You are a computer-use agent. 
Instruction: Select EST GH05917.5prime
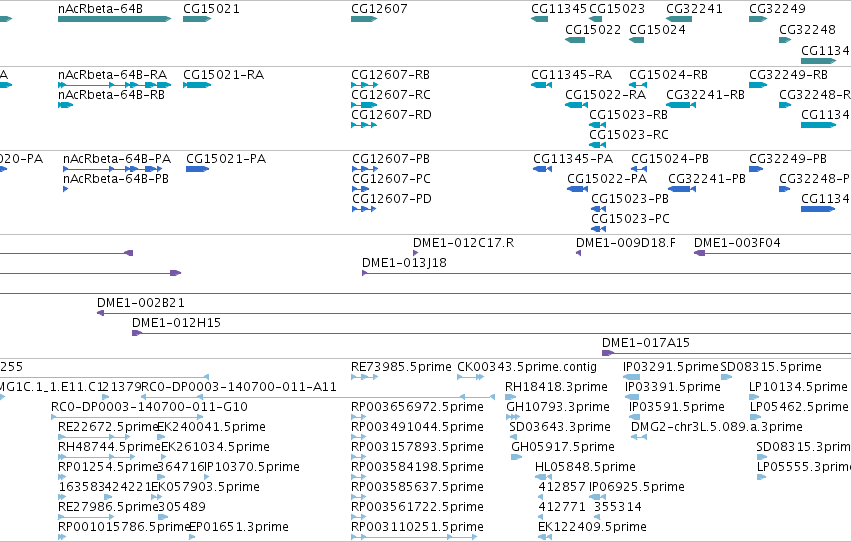[x=516, y=457]
